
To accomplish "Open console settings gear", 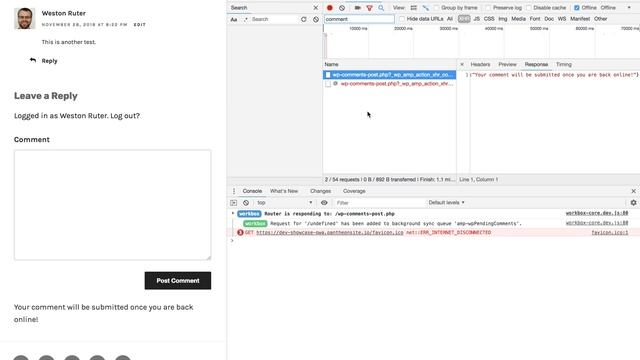I will tap(633, 202).
